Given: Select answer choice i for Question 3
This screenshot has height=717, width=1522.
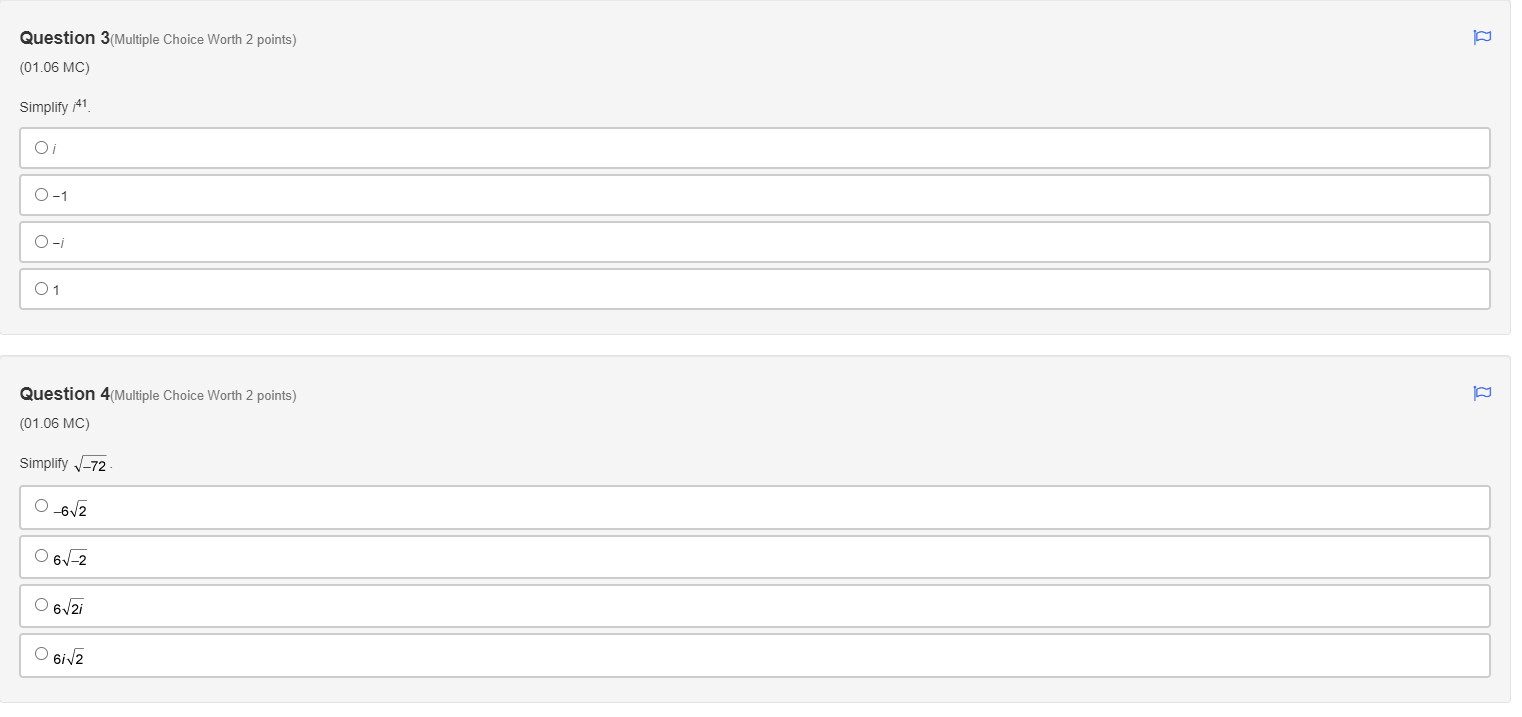Looking at the screenshot, I should click(41, 147).
